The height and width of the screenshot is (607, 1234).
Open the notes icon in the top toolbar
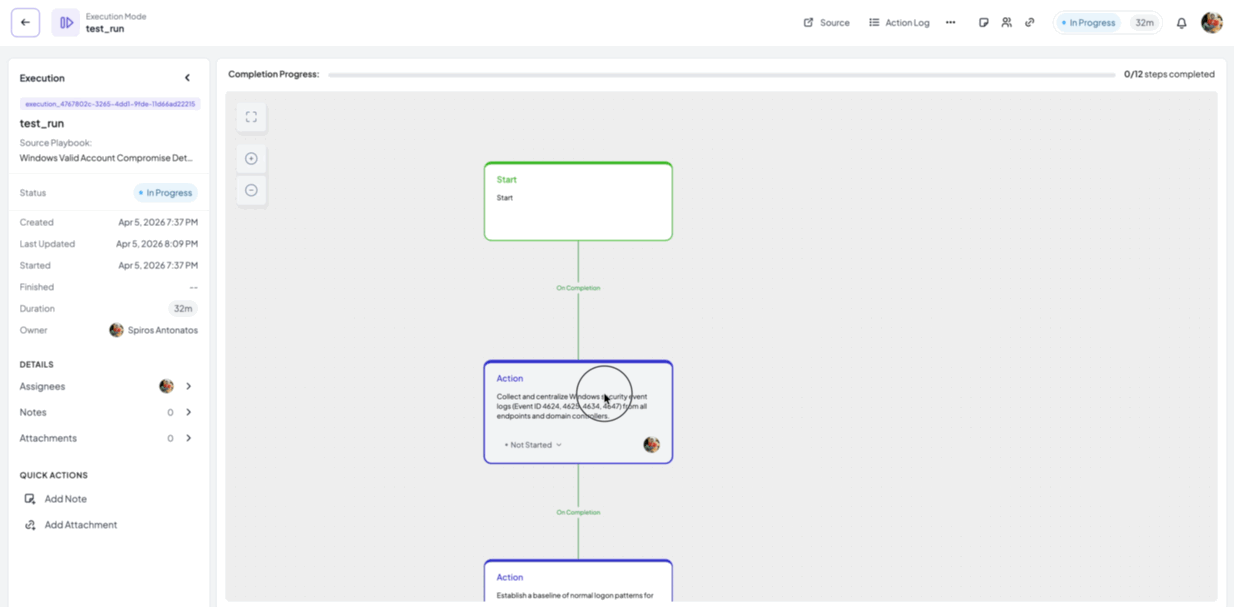point(984,22)
